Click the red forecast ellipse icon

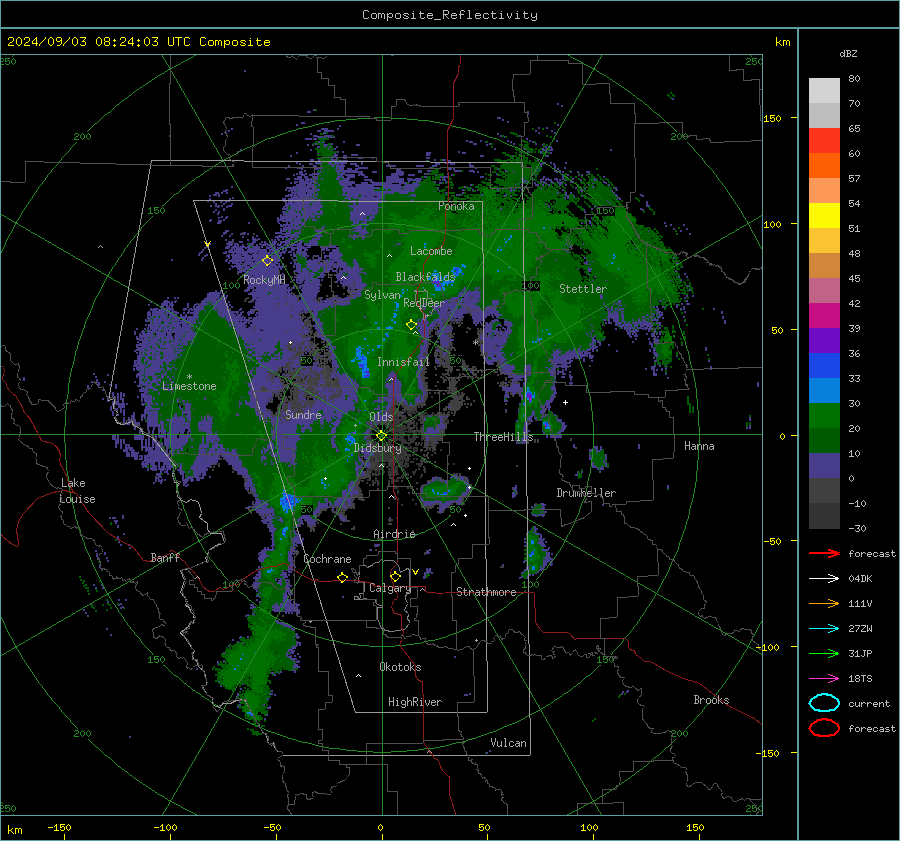[x=824, y=728]
